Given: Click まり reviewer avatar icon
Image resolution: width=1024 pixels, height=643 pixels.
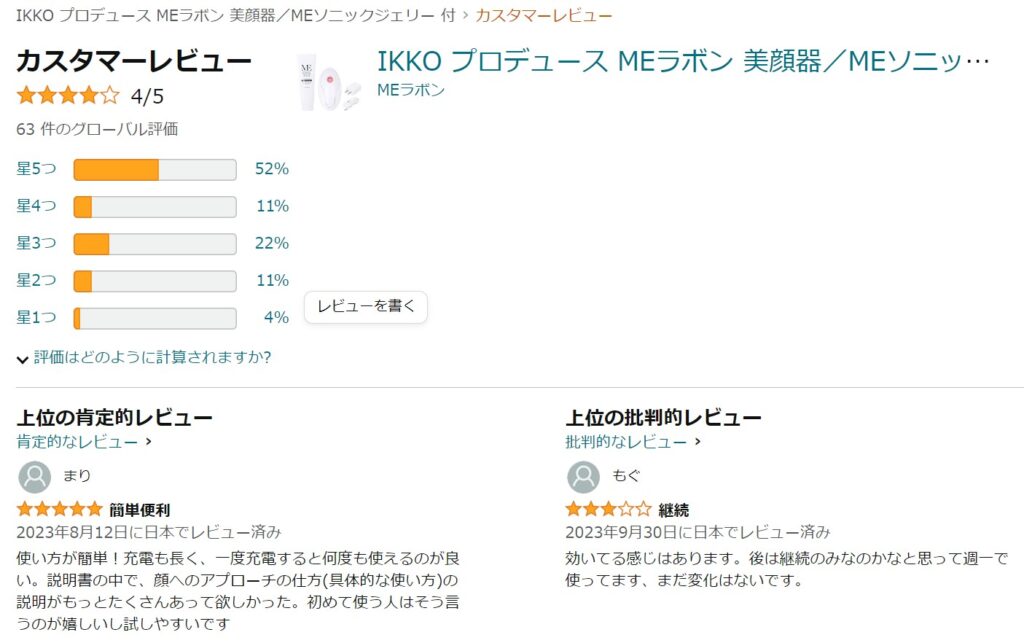Looking at the screenshot, I should (35, 476).
